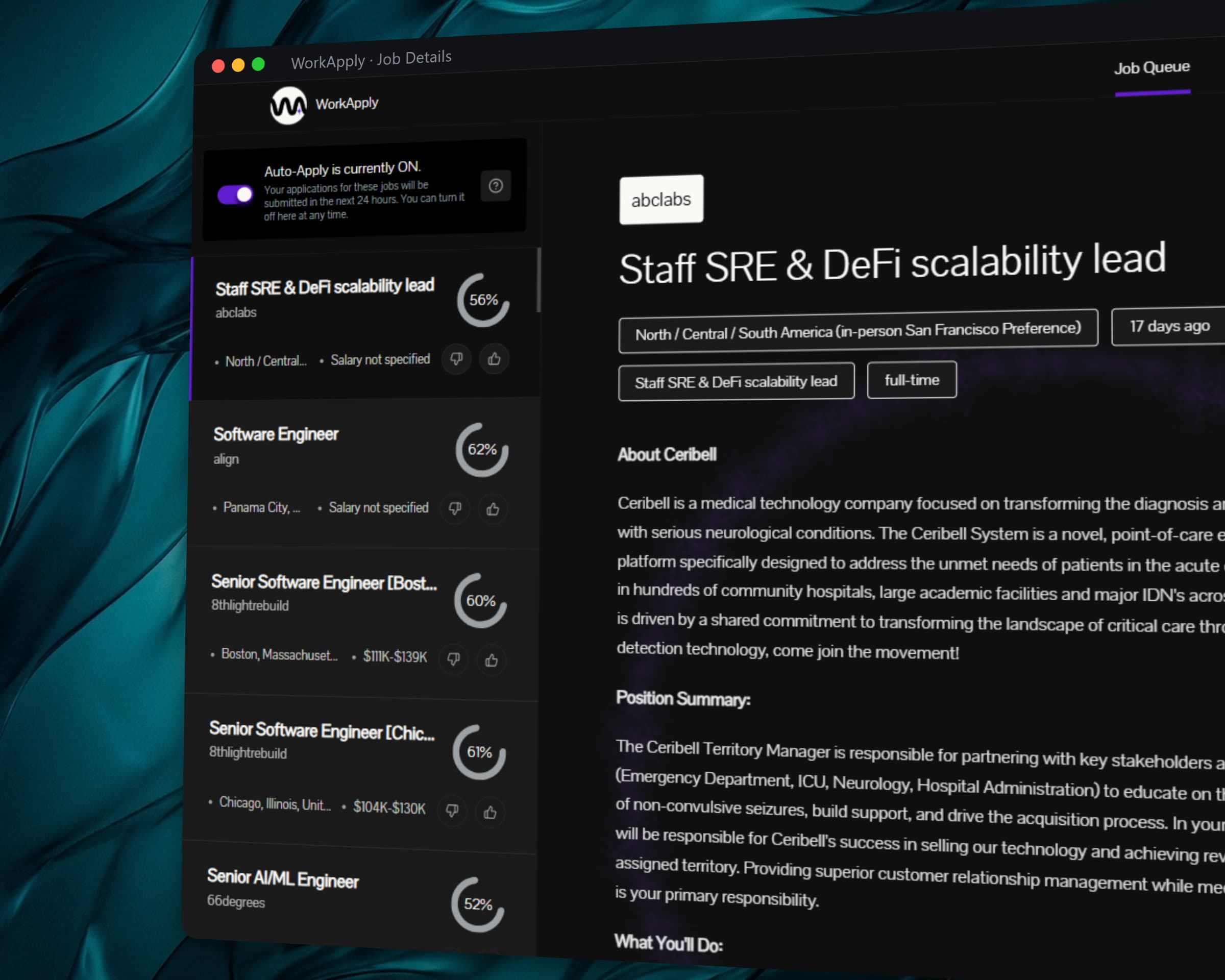The width and height of the screenshot is (1225, 980).
Task: Dislike the align Software Engineer job
Action: pos(455,508)
